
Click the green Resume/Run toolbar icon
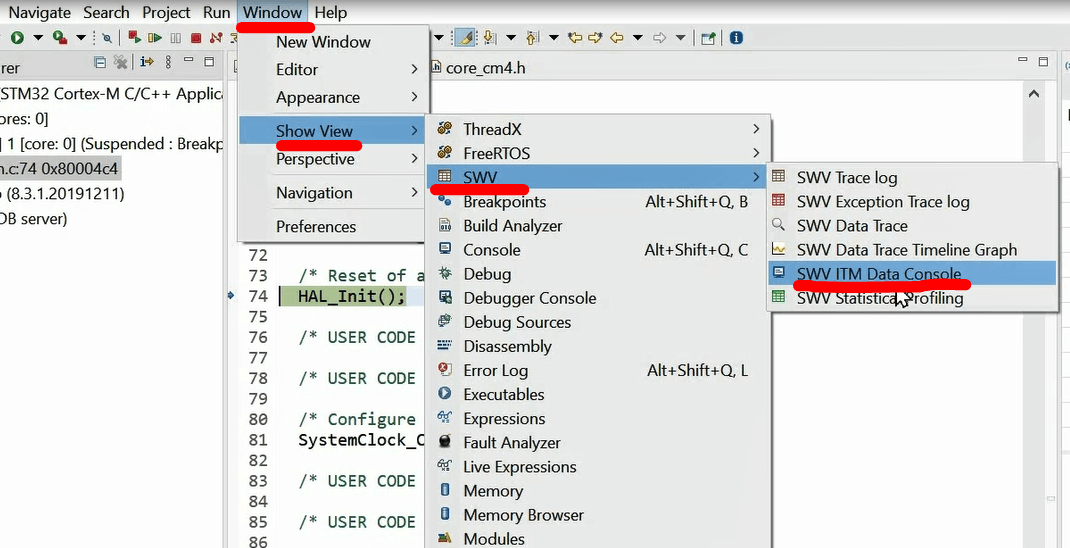tap(17, 38)
